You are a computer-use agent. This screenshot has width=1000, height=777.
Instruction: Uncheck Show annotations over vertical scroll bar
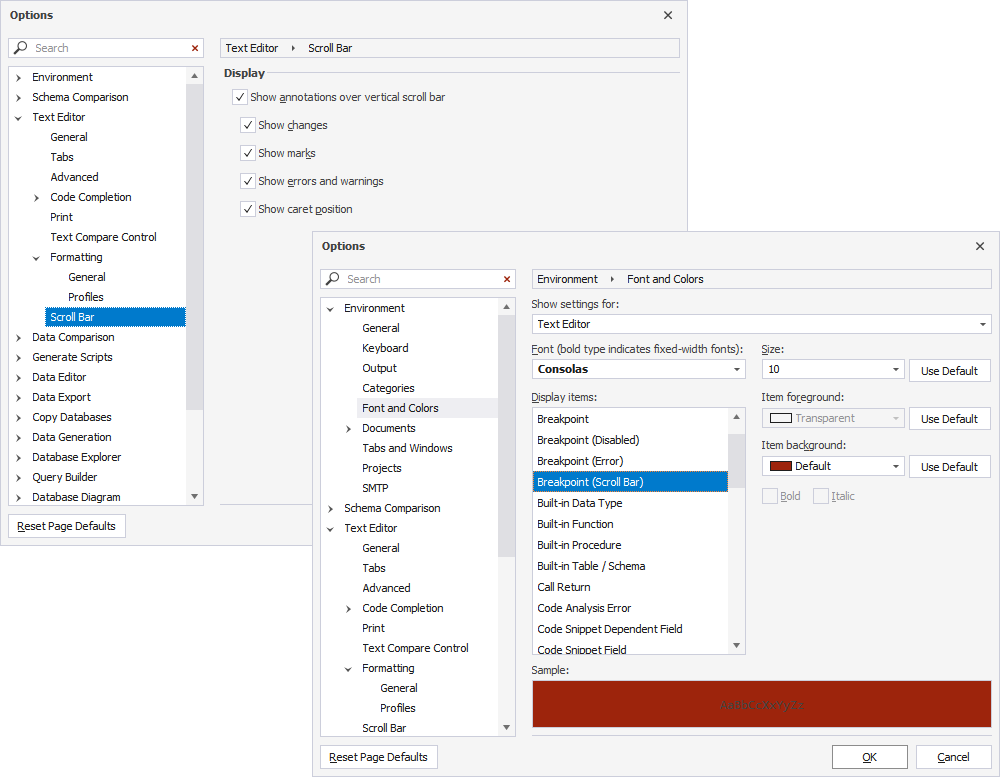click(x=238, y=97)
